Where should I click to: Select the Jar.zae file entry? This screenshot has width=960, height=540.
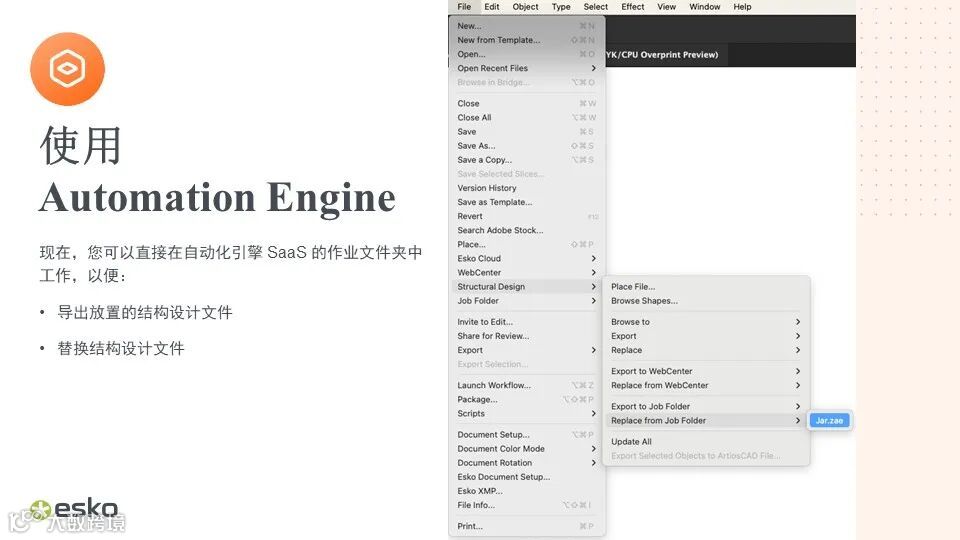829,421
